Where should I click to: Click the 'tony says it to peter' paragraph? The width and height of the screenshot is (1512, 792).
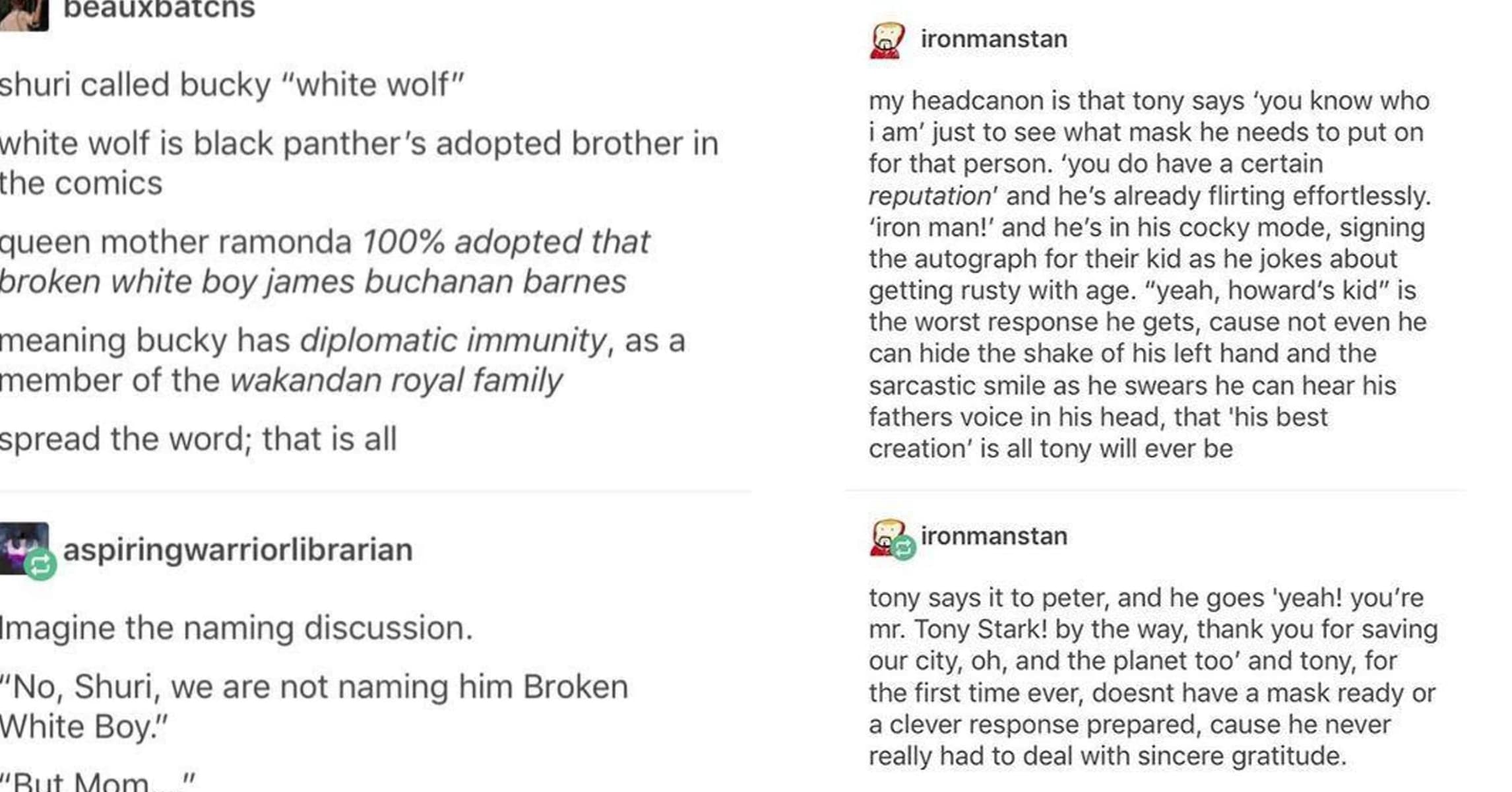pyautogui.click(x=1152, y=676)
